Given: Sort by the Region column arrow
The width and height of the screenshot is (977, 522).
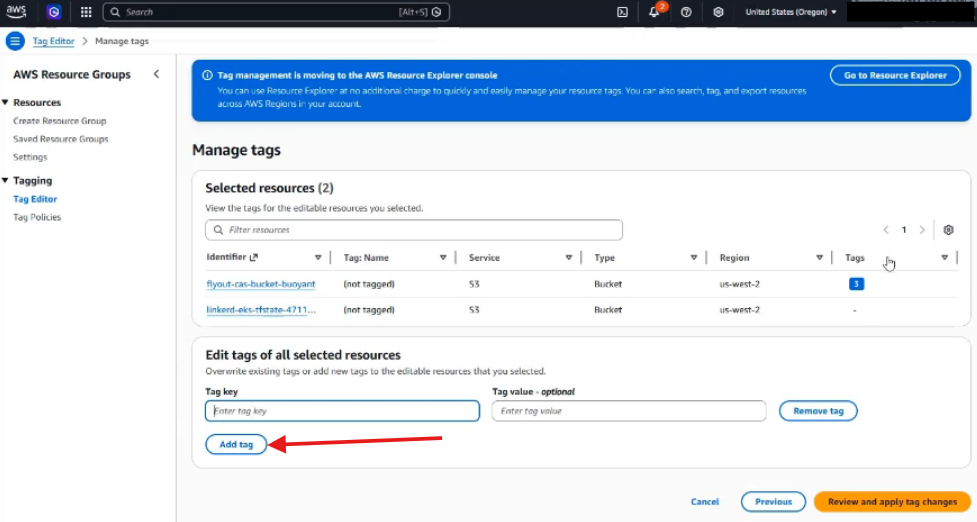Looking at the screenshot, I should click(819, 257).
